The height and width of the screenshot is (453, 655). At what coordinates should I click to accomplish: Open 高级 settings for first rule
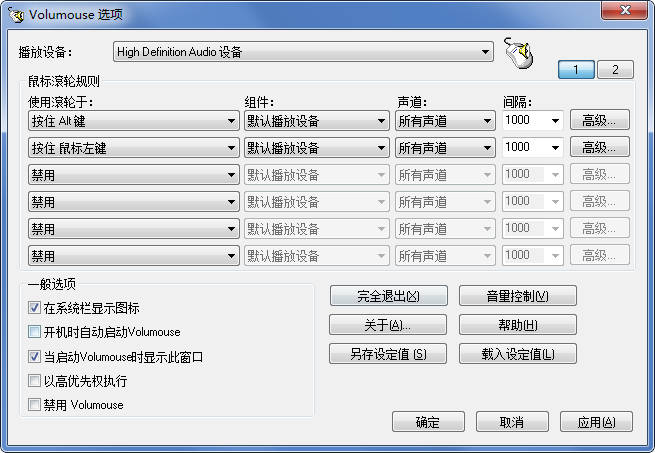600,120
